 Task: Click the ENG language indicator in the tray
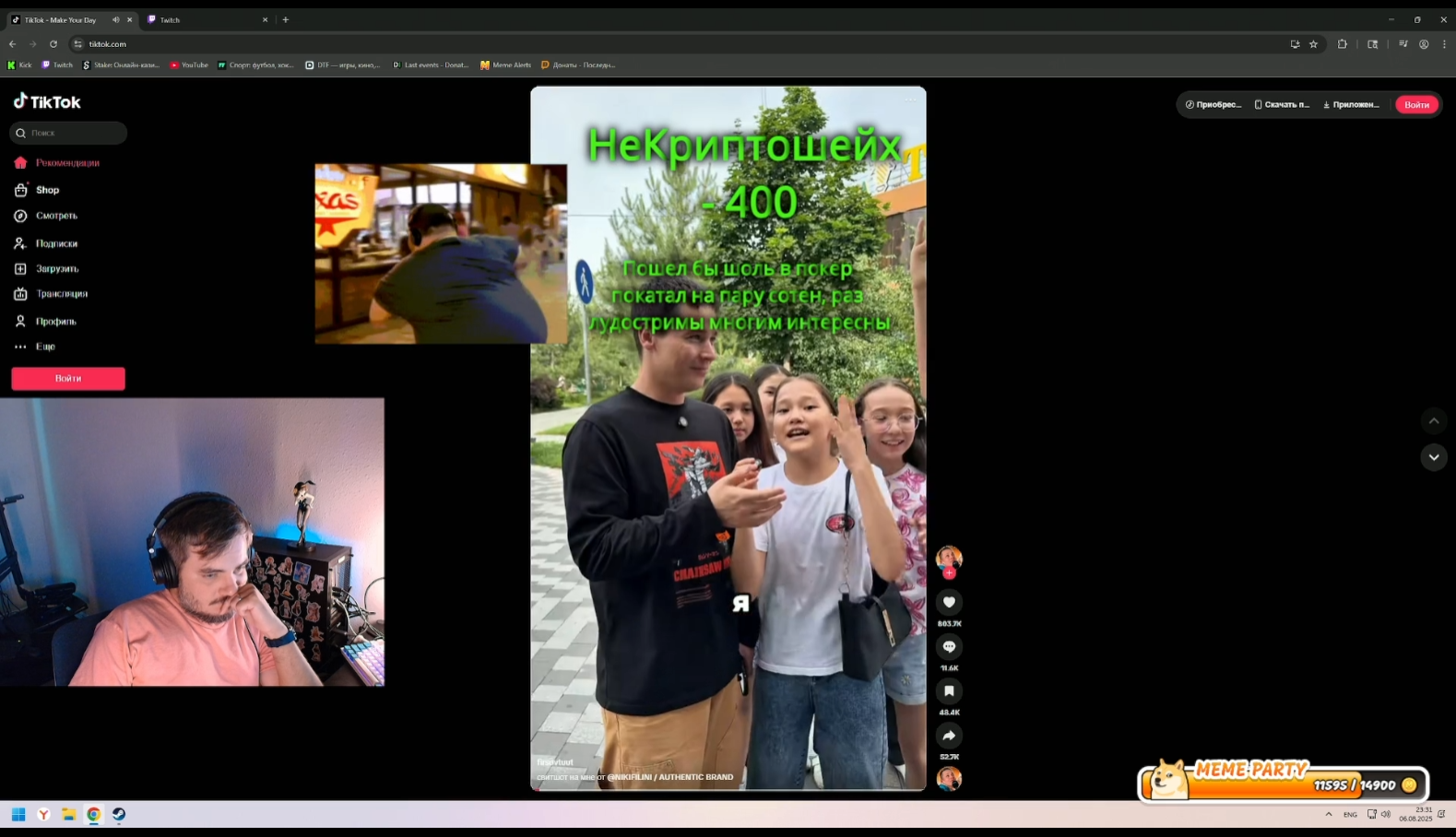tap(1350, 815)
